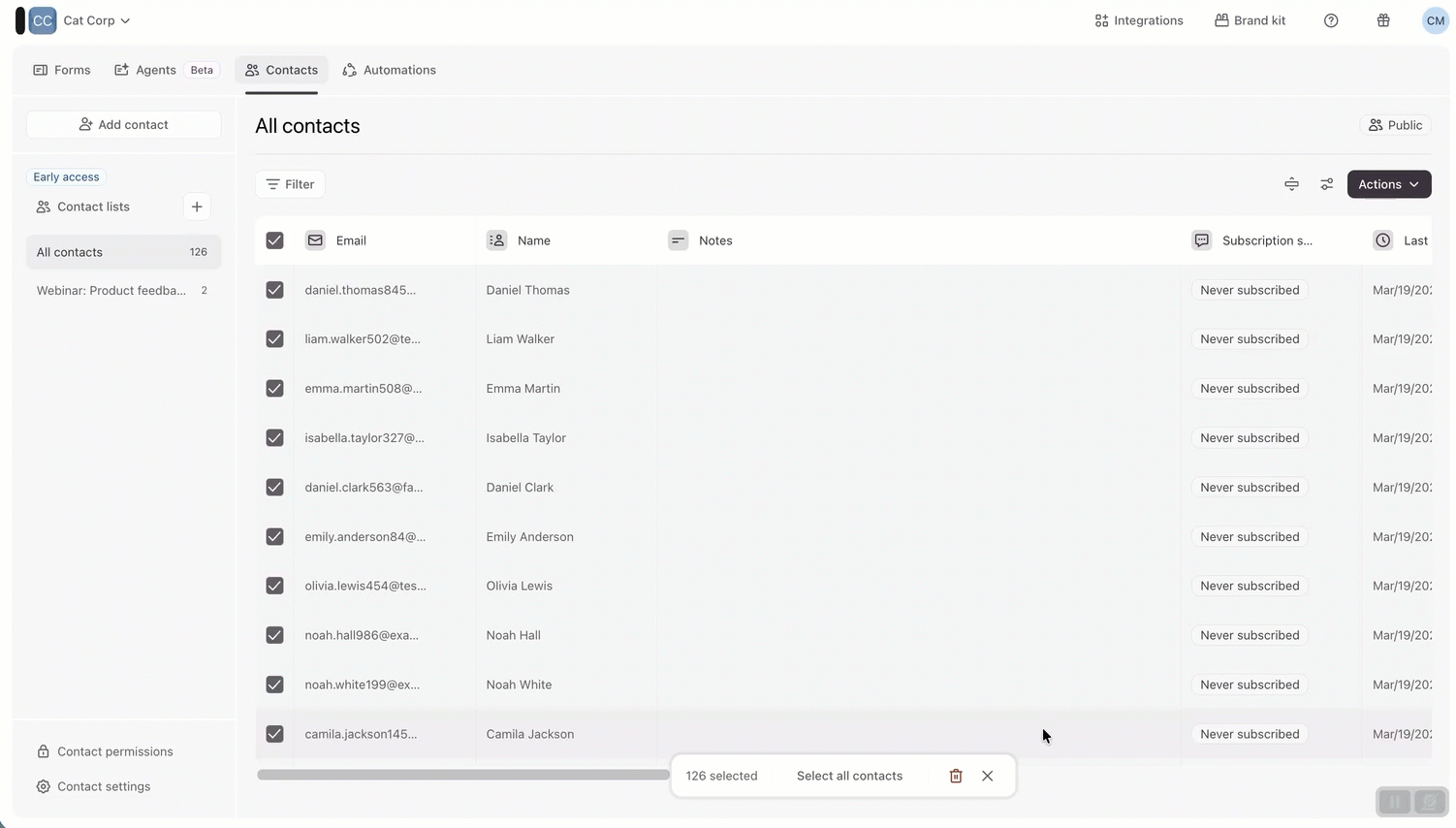Dismiss the selection bar with X icon

(x=987, y=776)
